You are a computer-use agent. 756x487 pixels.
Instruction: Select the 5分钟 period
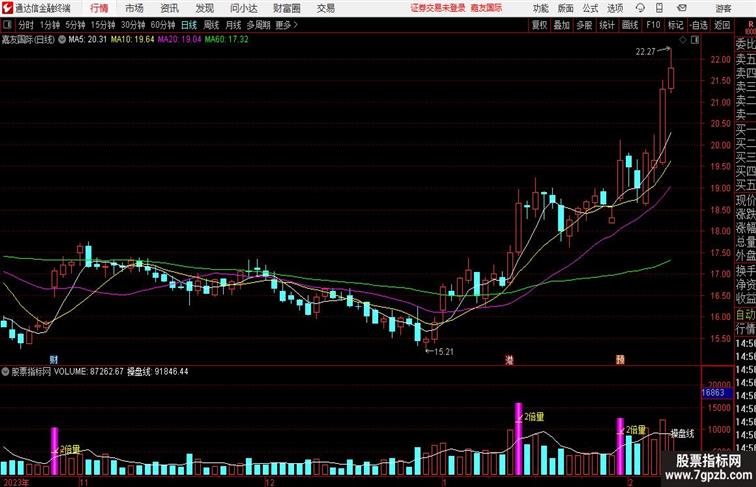coord(75,25)
